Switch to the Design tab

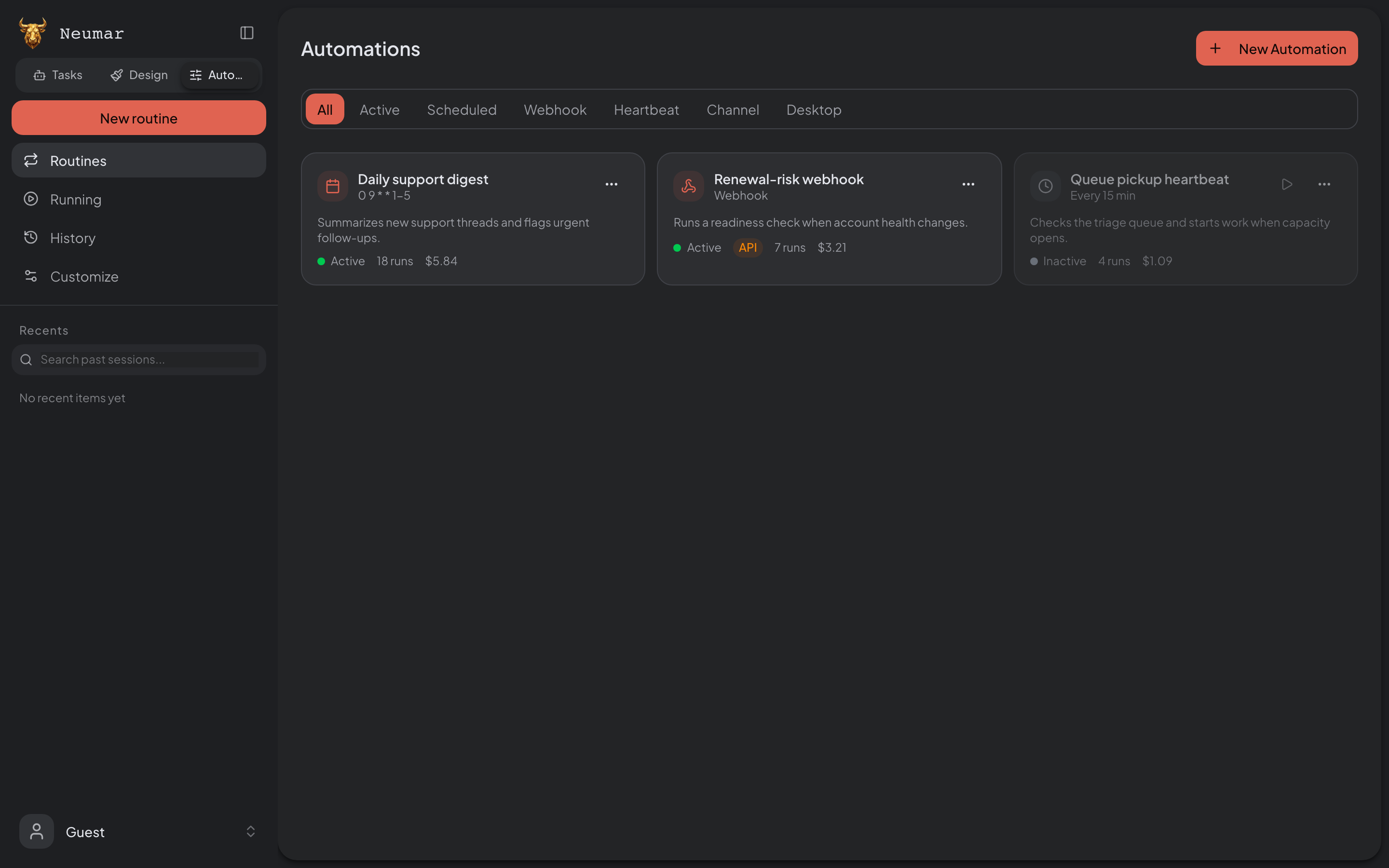[139, 75]
